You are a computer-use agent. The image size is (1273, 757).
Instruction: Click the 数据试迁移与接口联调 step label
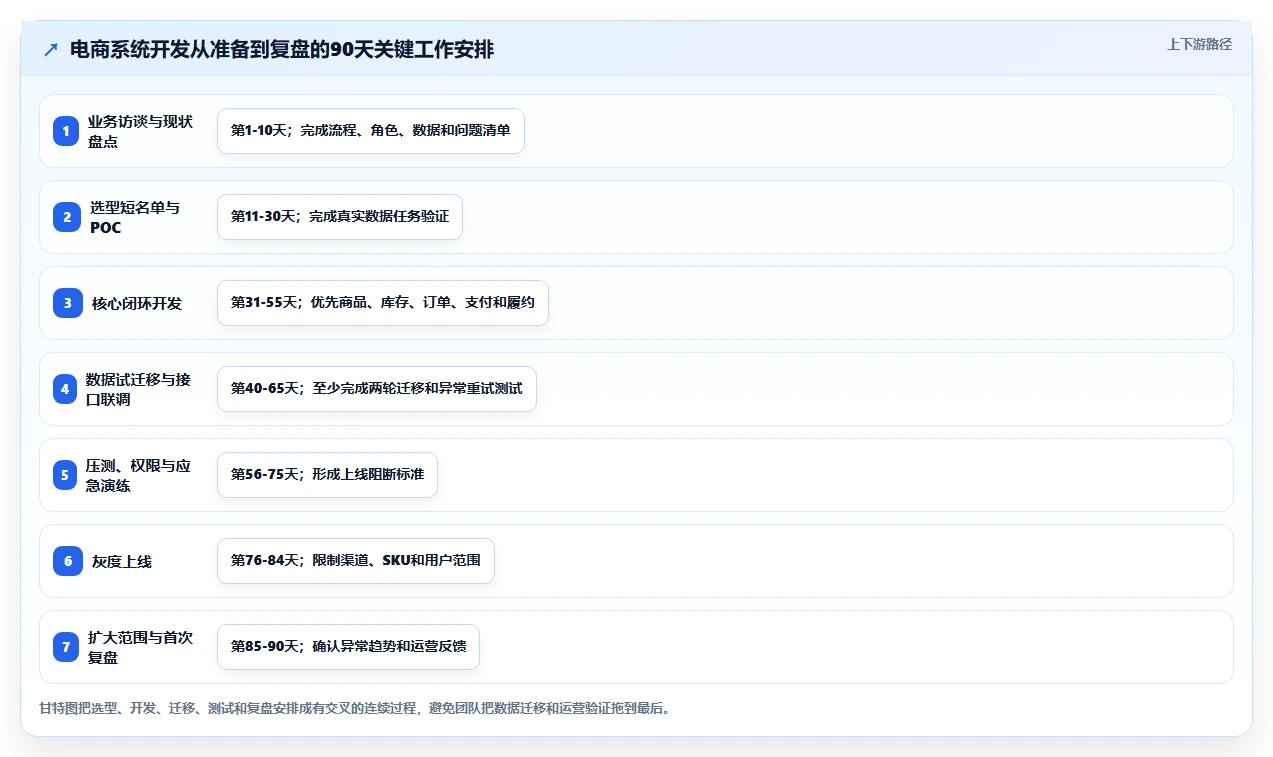[138, 389]
